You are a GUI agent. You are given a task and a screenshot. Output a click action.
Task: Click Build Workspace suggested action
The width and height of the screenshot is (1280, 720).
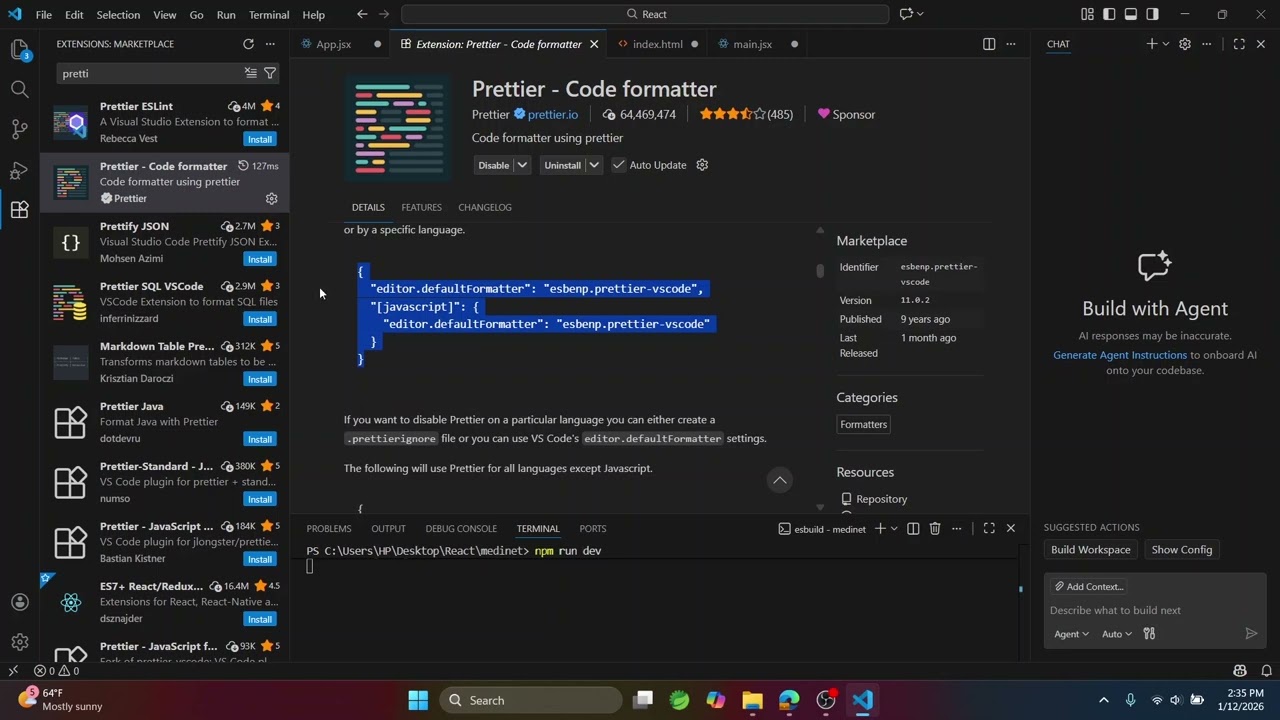[x=1090, y=550]
